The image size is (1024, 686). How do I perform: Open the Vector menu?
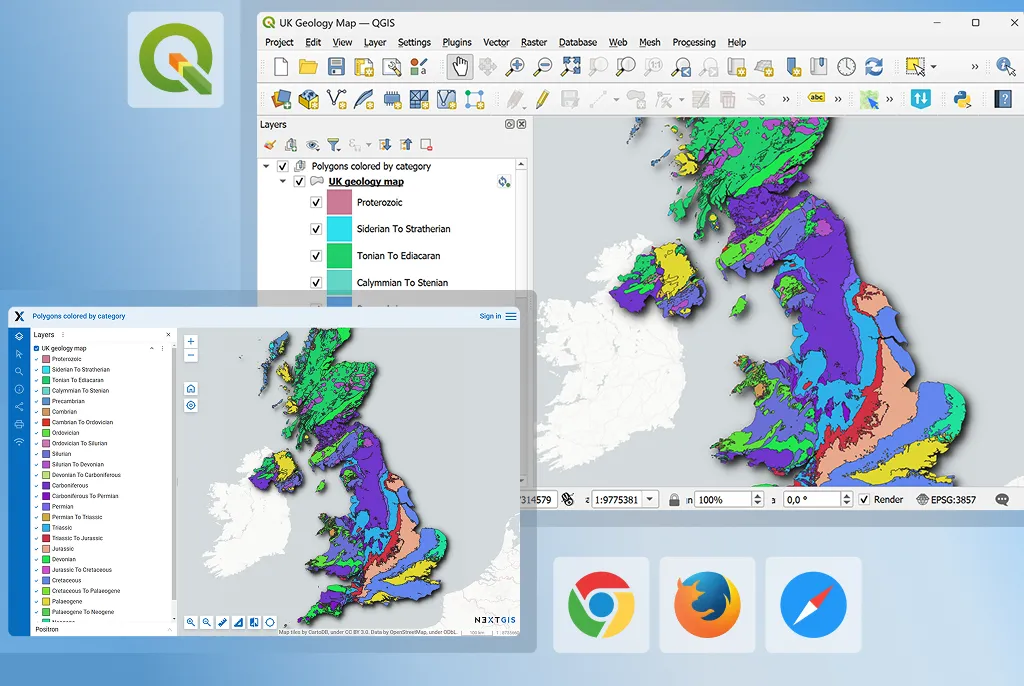click(x=496, y=42)
